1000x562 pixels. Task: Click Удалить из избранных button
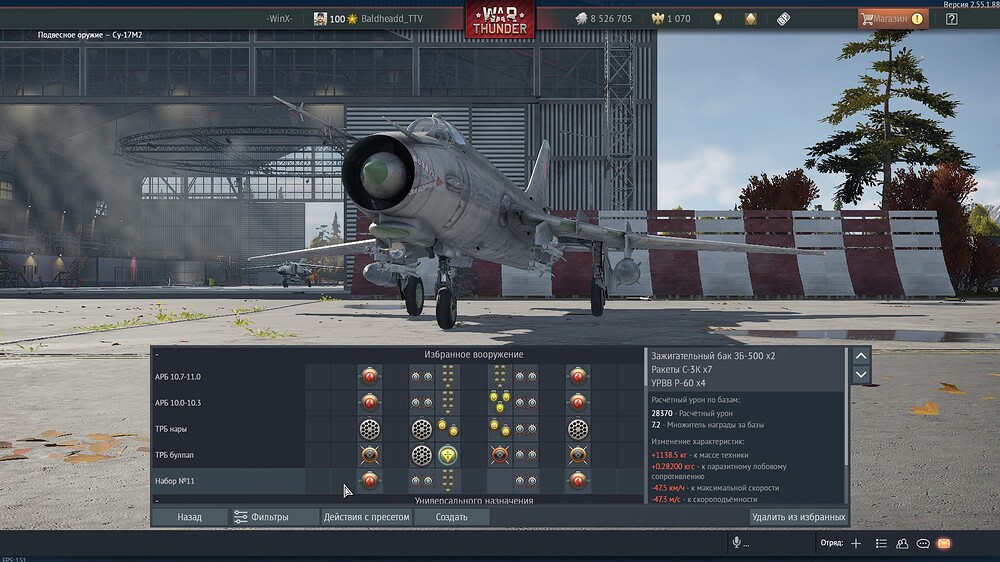tap(798, 517)
